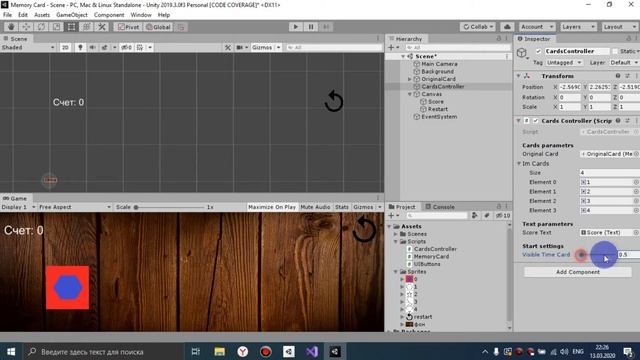Switch to the Game tab

(15, 198)
